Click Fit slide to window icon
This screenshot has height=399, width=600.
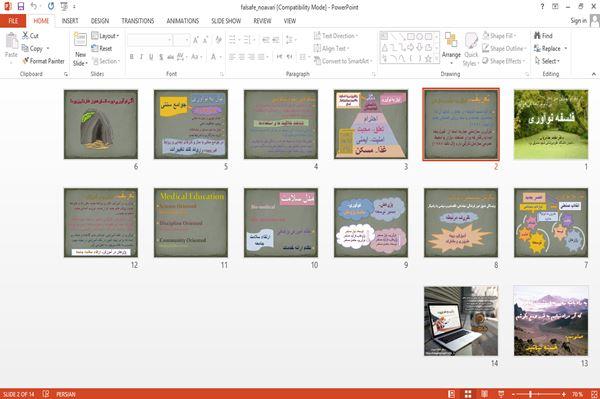594,394
